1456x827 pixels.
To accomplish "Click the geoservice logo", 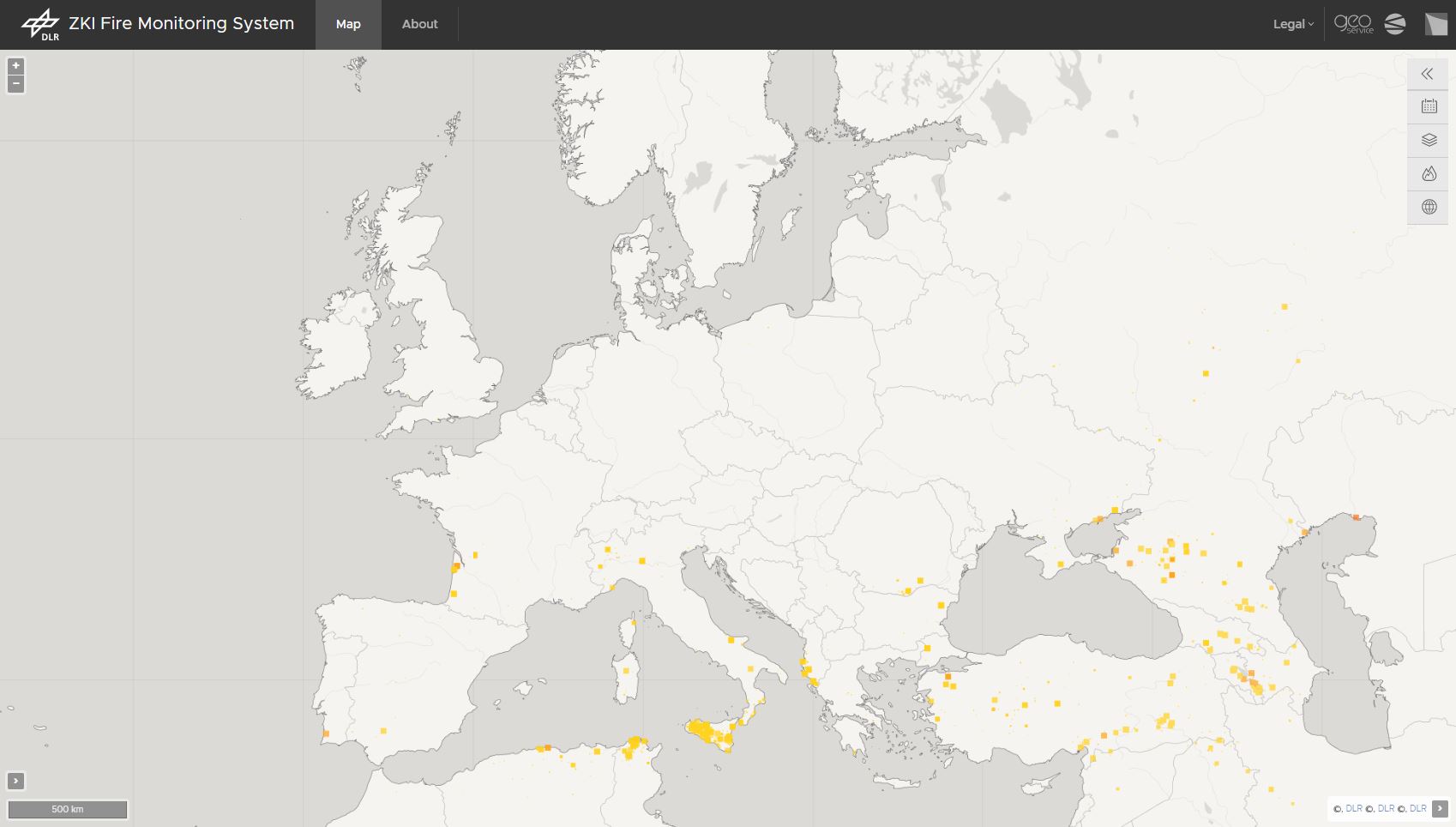I will (x=1353, y=24).
